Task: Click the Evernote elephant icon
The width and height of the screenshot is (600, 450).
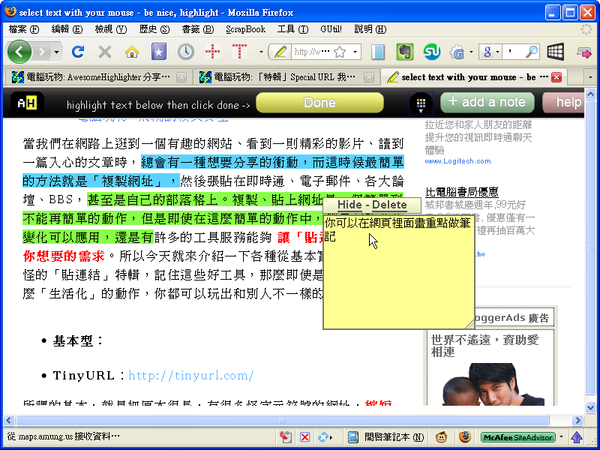Action: coord(404,52)
